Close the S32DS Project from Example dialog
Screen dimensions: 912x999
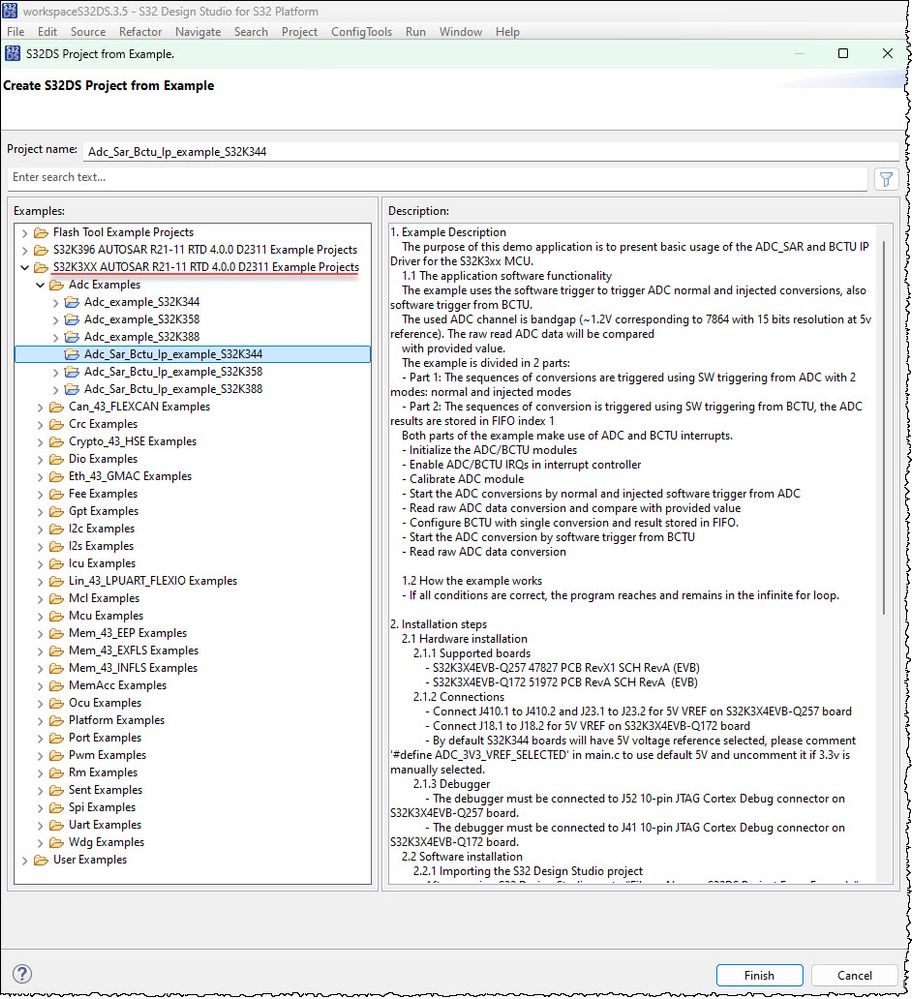(887, 54)
